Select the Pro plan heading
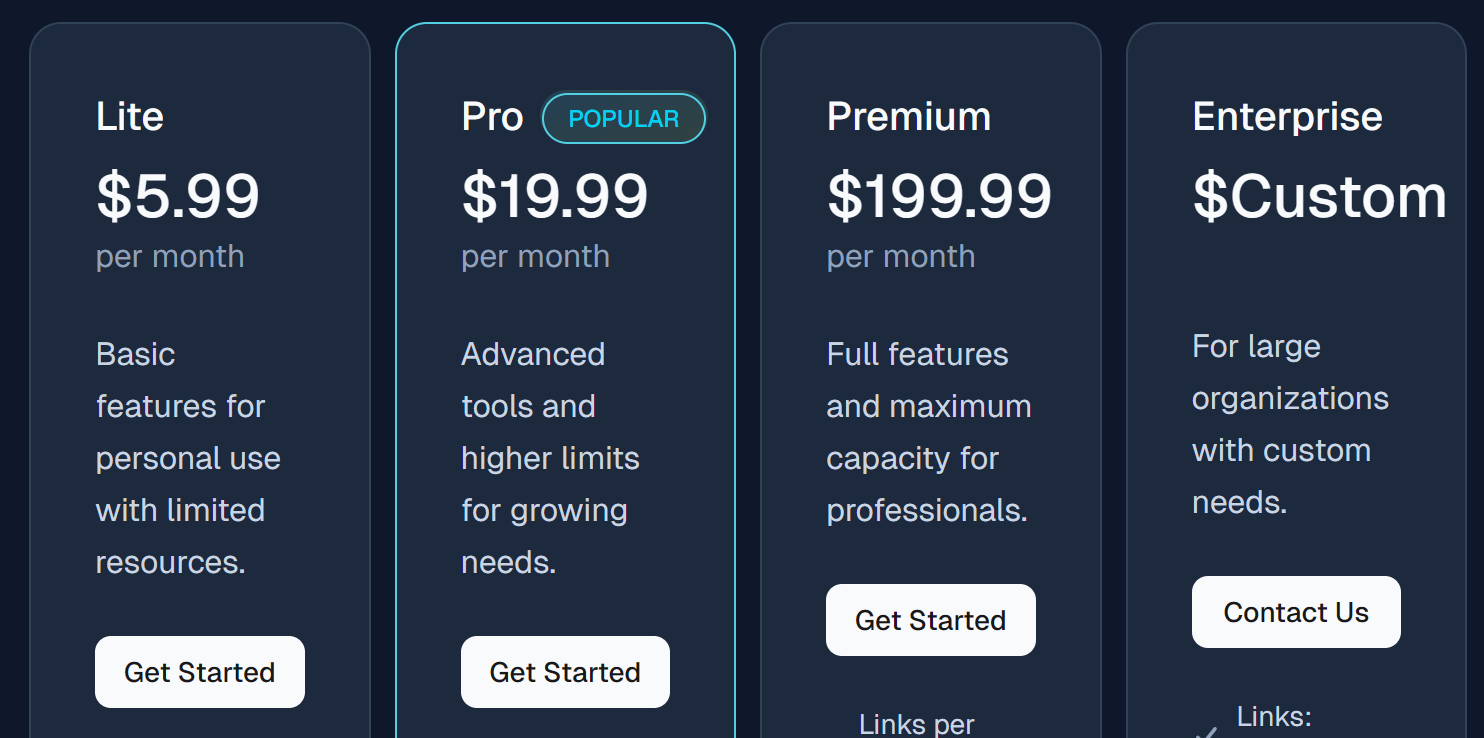1484x738 pixels. tap(492, 117)
